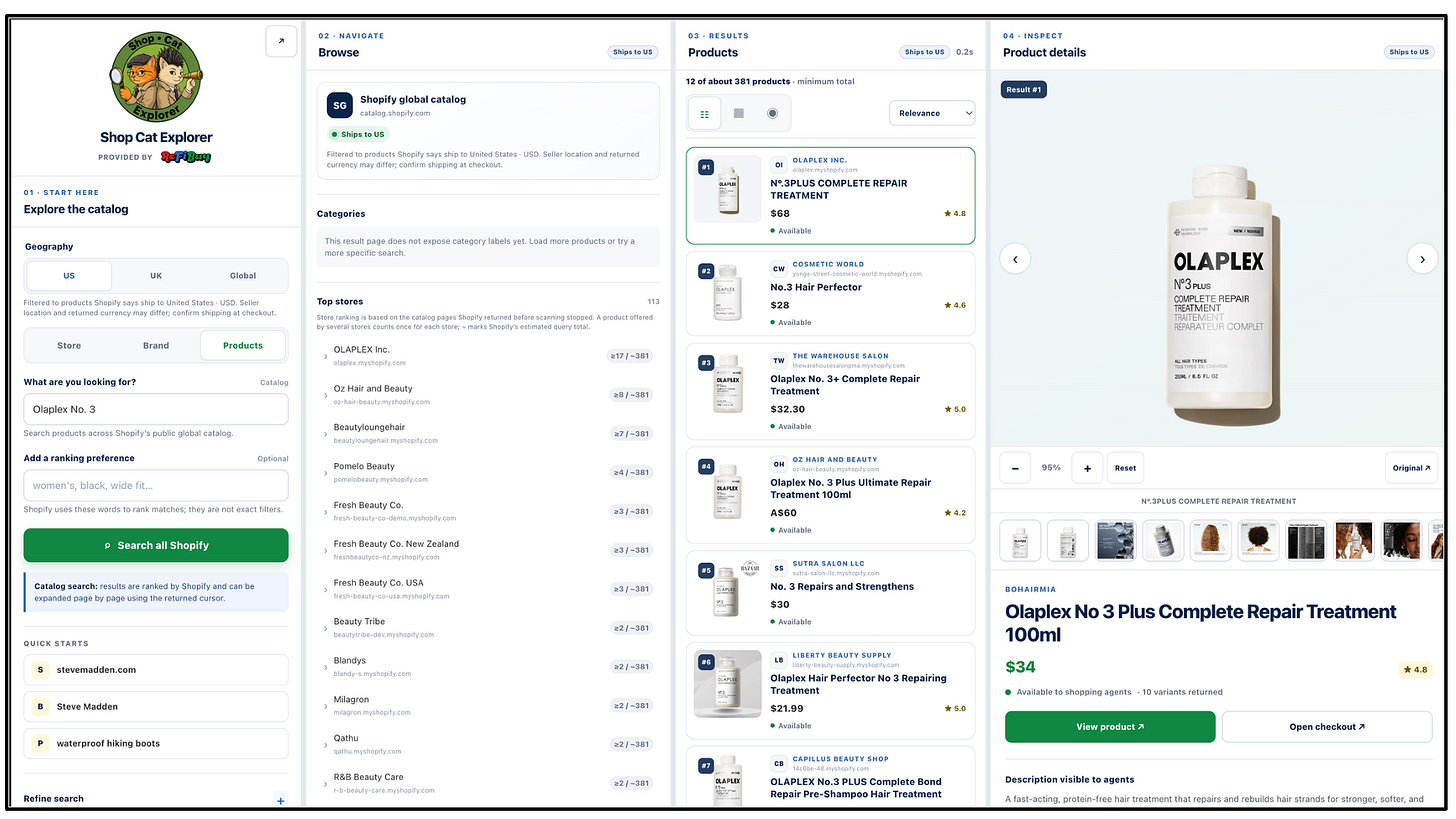Show the next product image
This screenshot has width=1456, height=819.
(x=1422, y=259)
